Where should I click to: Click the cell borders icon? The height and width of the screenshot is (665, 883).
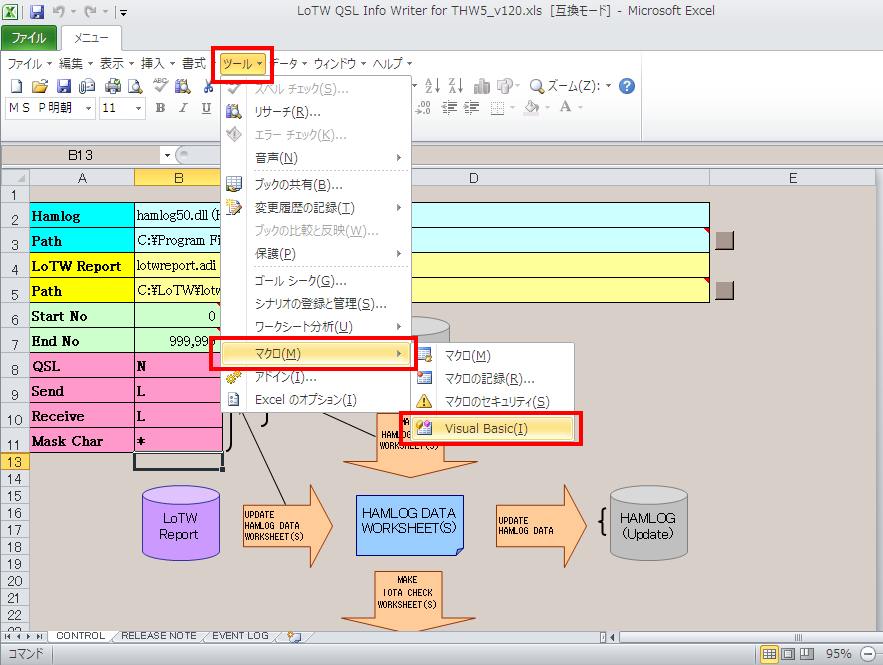click(x=497, y=108)
